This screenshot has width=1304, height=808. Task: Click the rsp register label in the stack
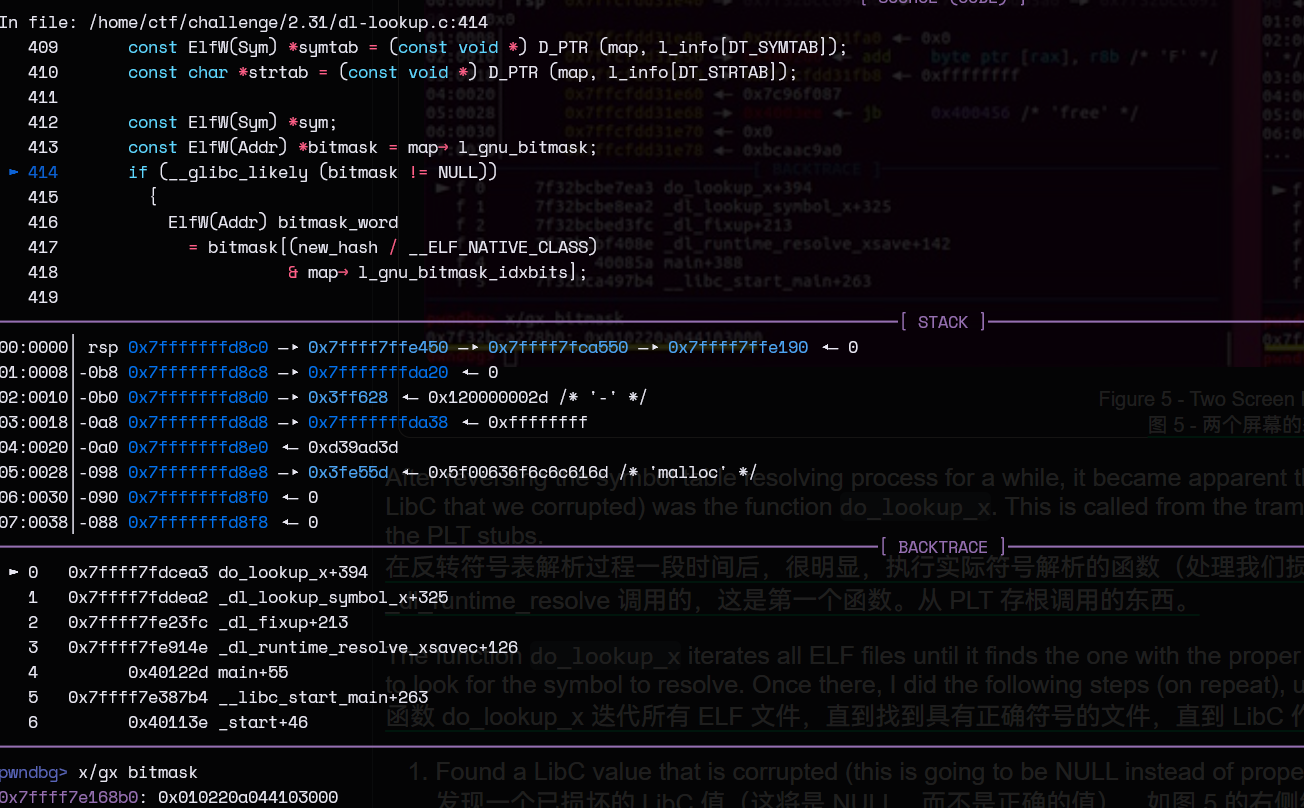coord(103,347)
